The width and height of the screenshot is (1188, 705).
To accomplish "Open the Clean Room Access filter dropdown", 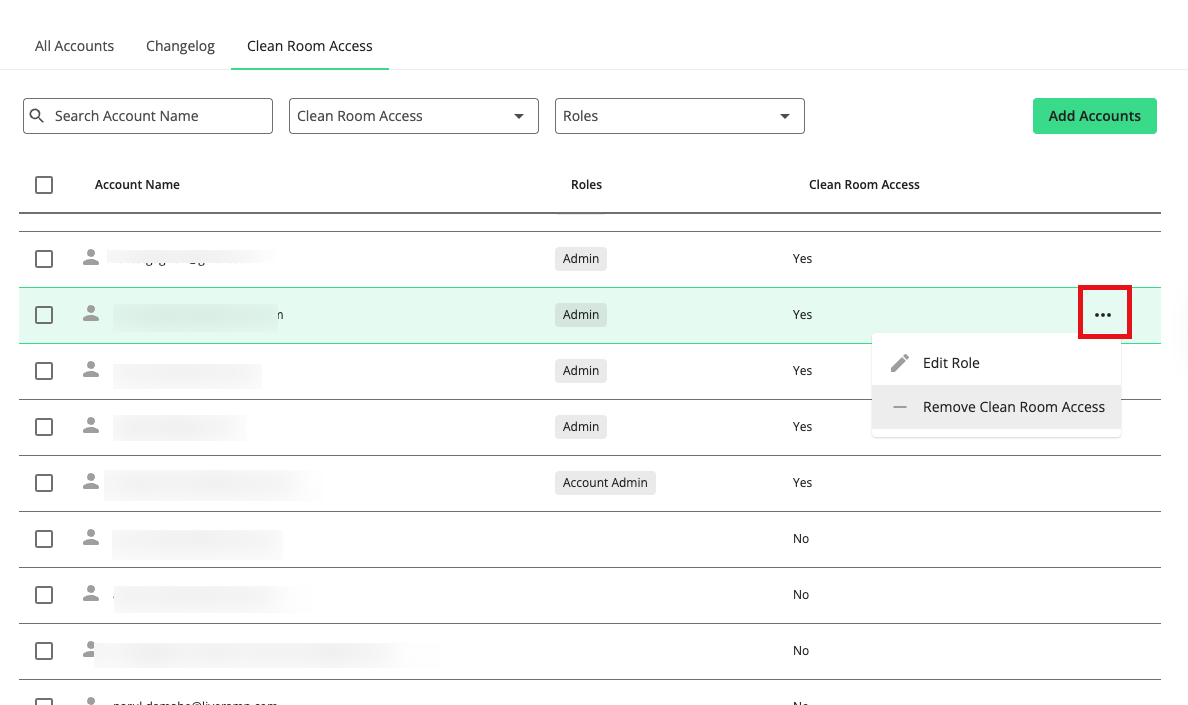I will [x=413, y=116].
